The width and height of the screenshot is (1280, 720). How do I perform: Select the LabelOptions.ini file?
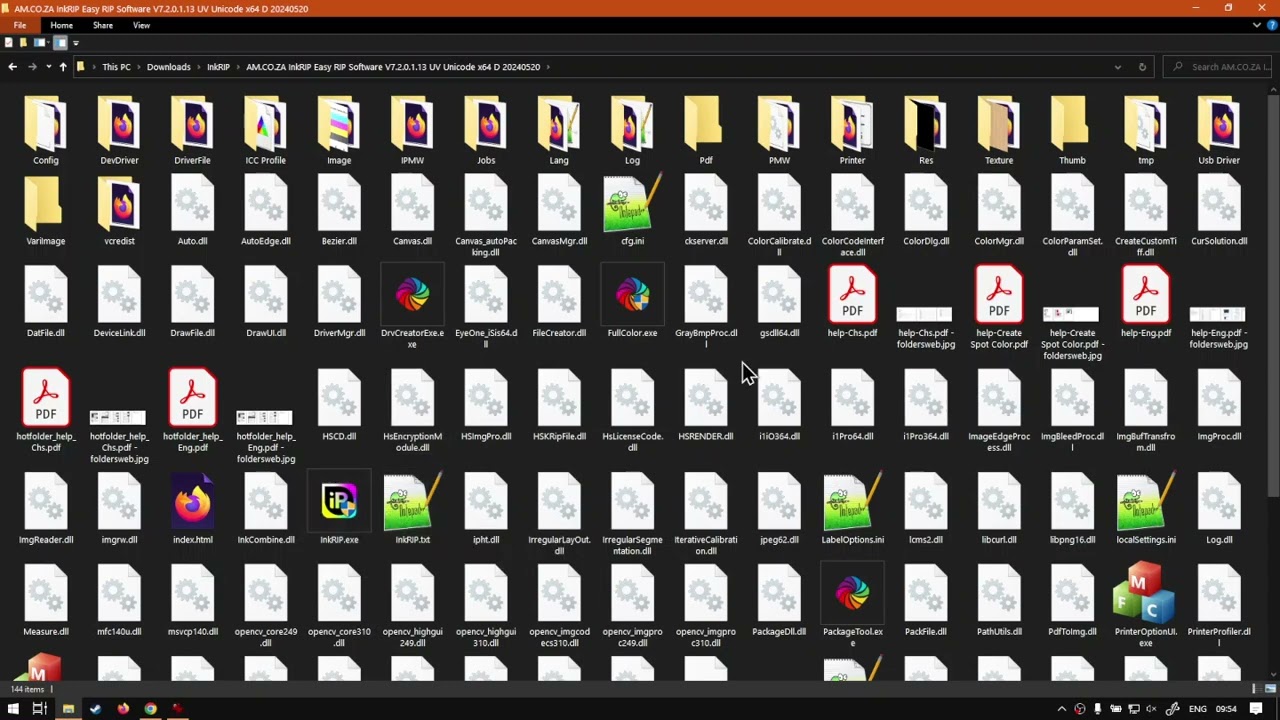(x=852, y=510)
